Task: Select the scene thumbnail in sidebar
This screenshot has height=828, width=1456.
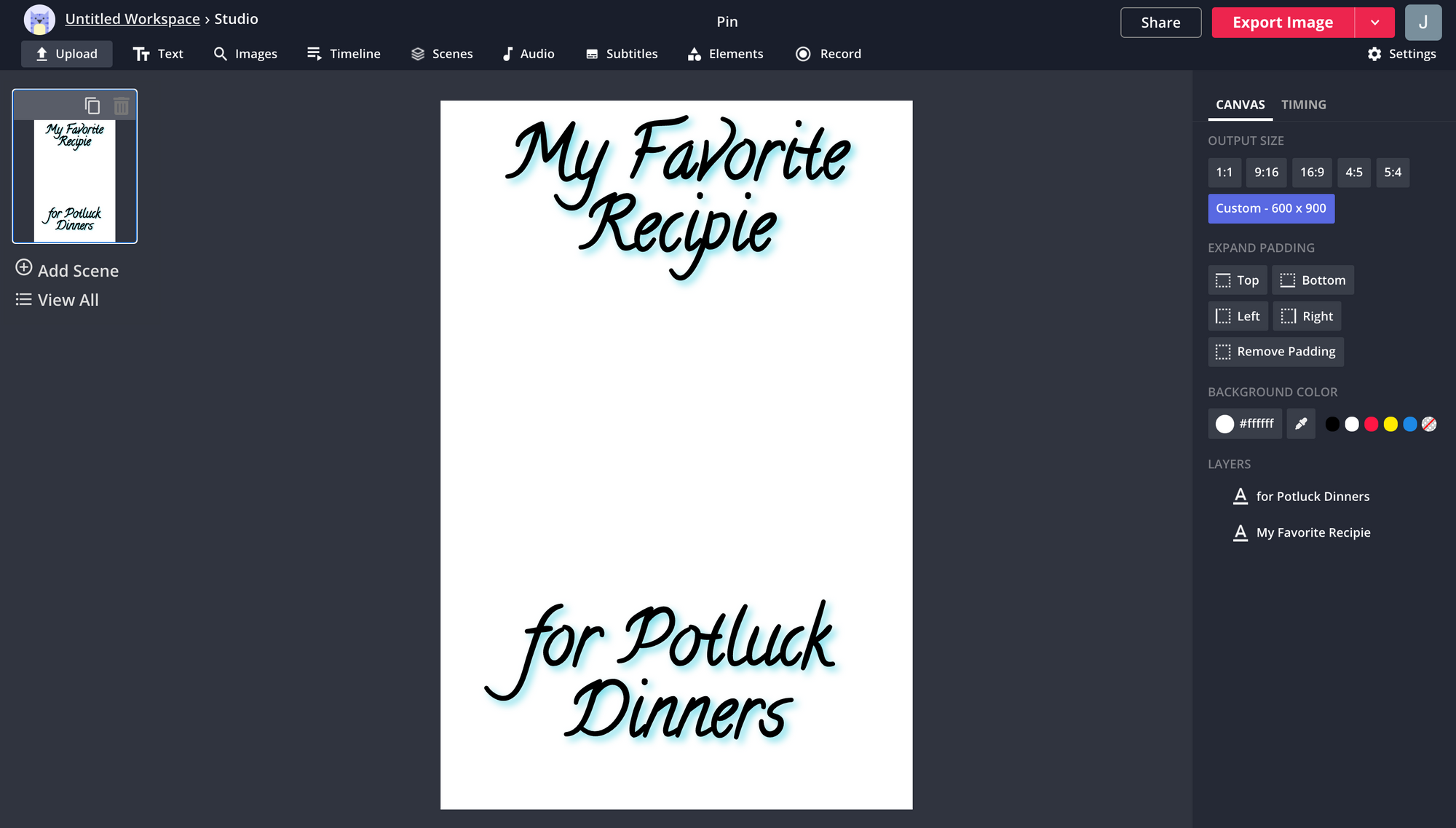Action: 74,180
